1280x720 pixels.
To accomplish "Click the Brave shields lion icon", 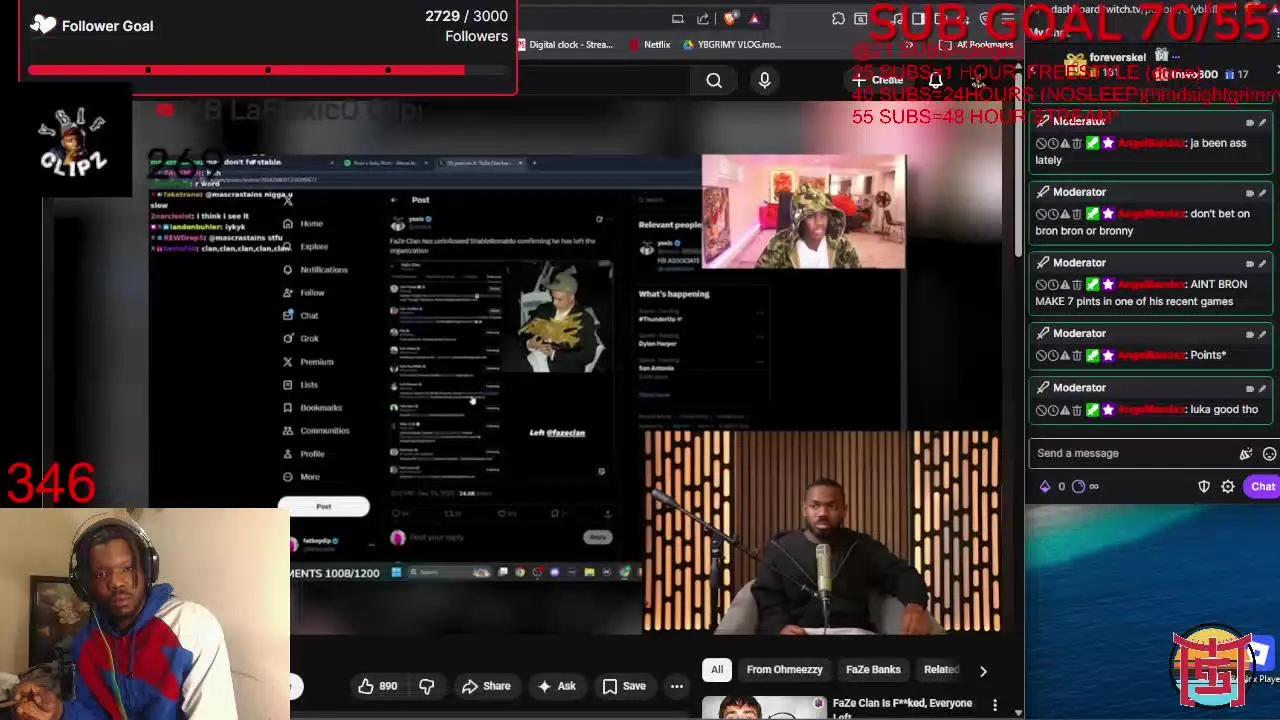I will 730,18.
